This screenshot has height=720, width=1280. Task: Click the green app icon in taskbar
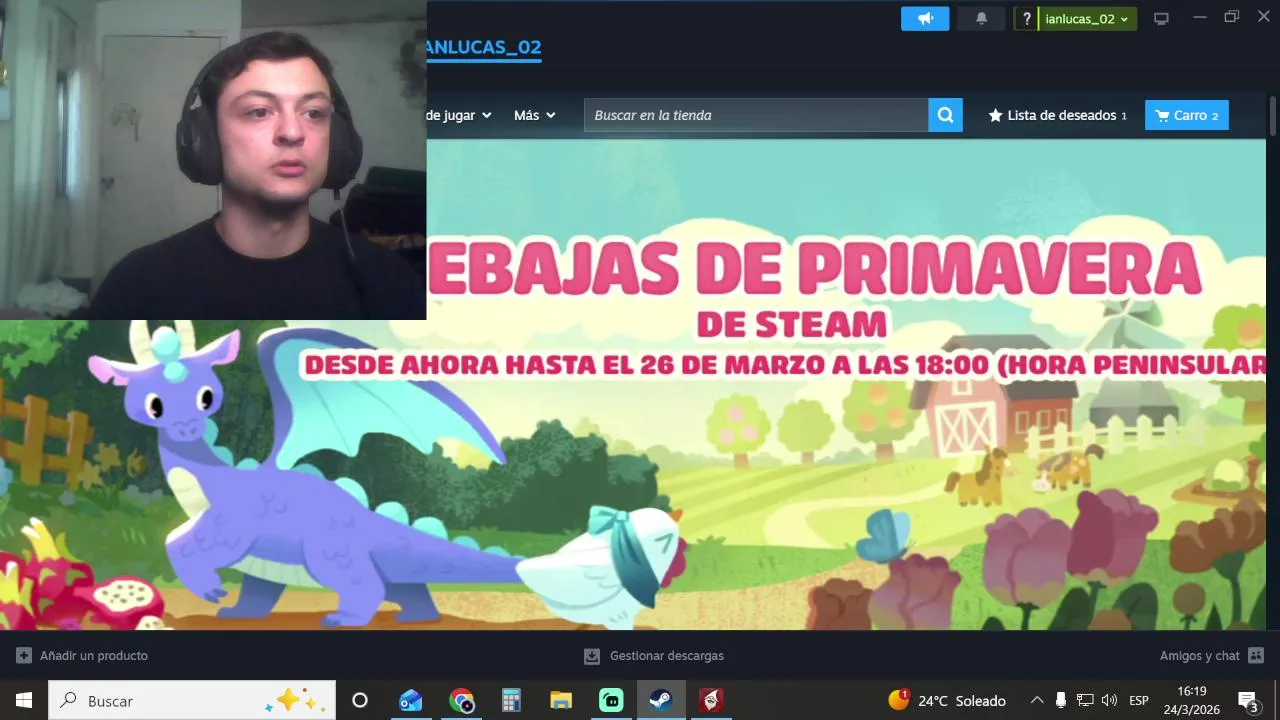point(611,700)
